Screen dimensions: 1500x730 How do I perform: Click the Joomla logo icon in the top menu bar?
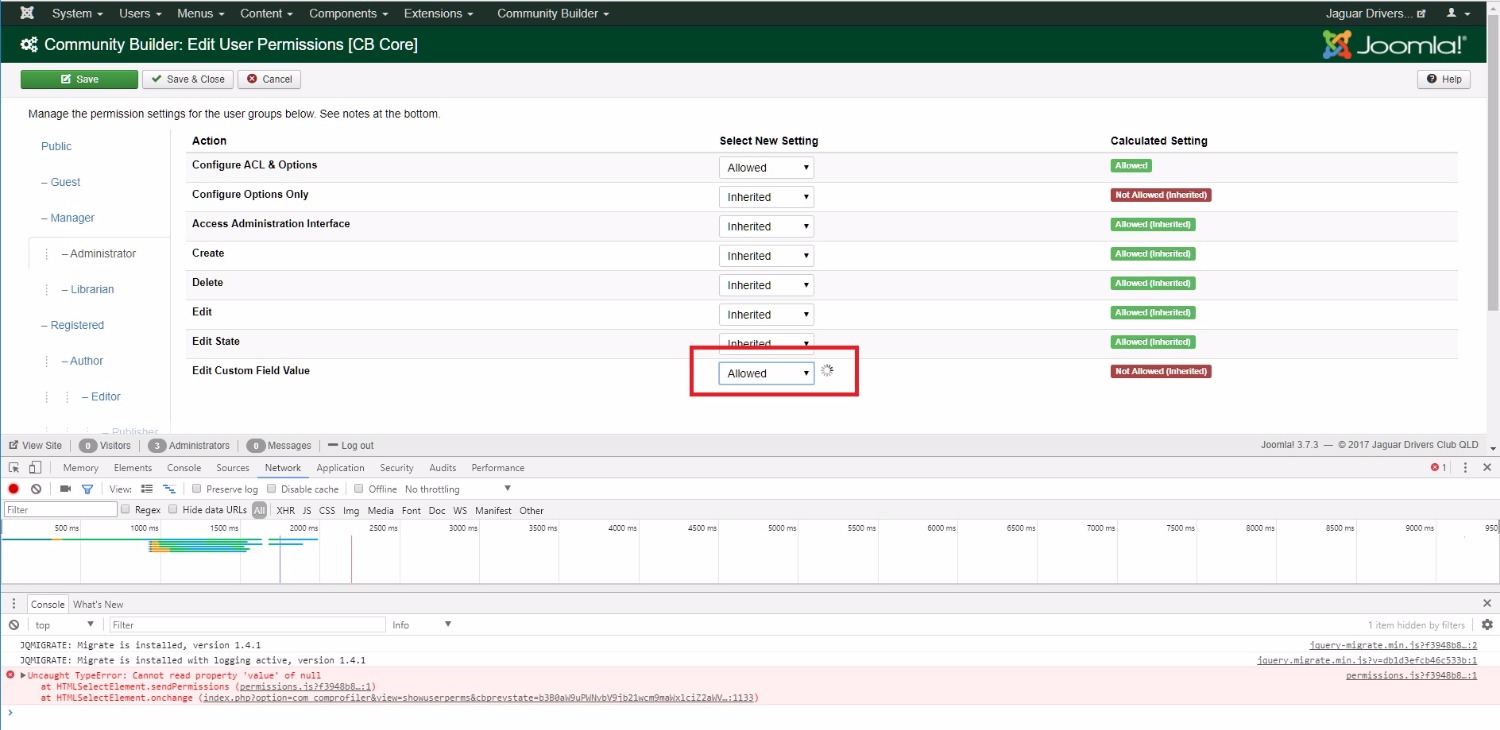[x=27, y=13]
